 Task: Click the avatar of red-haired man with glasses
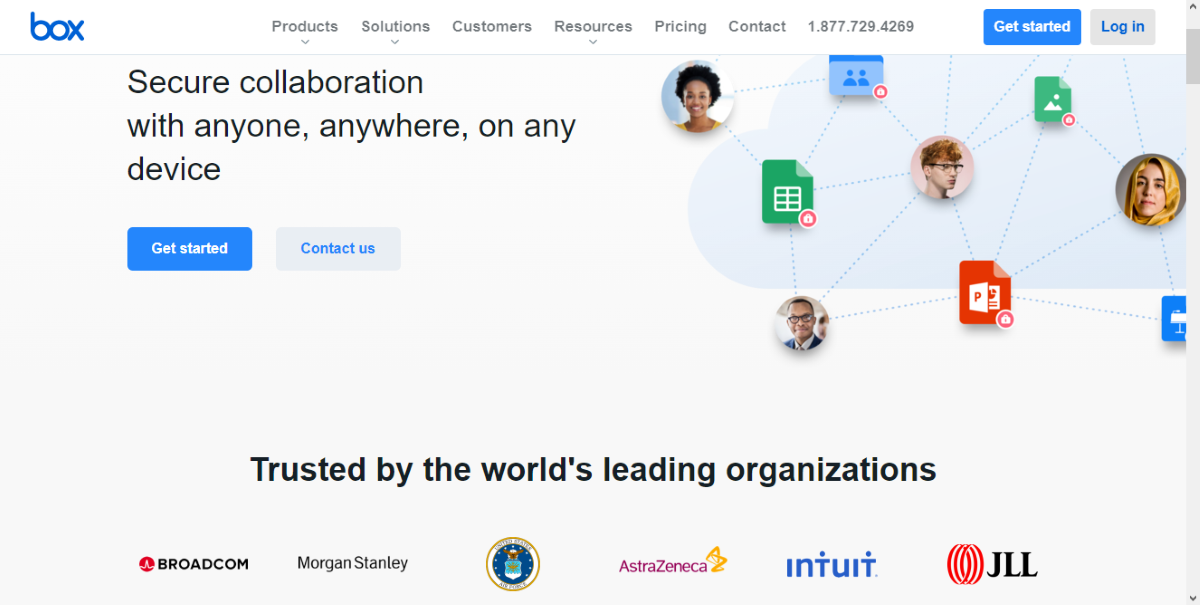pyautogui.click(x=942, y=167)
